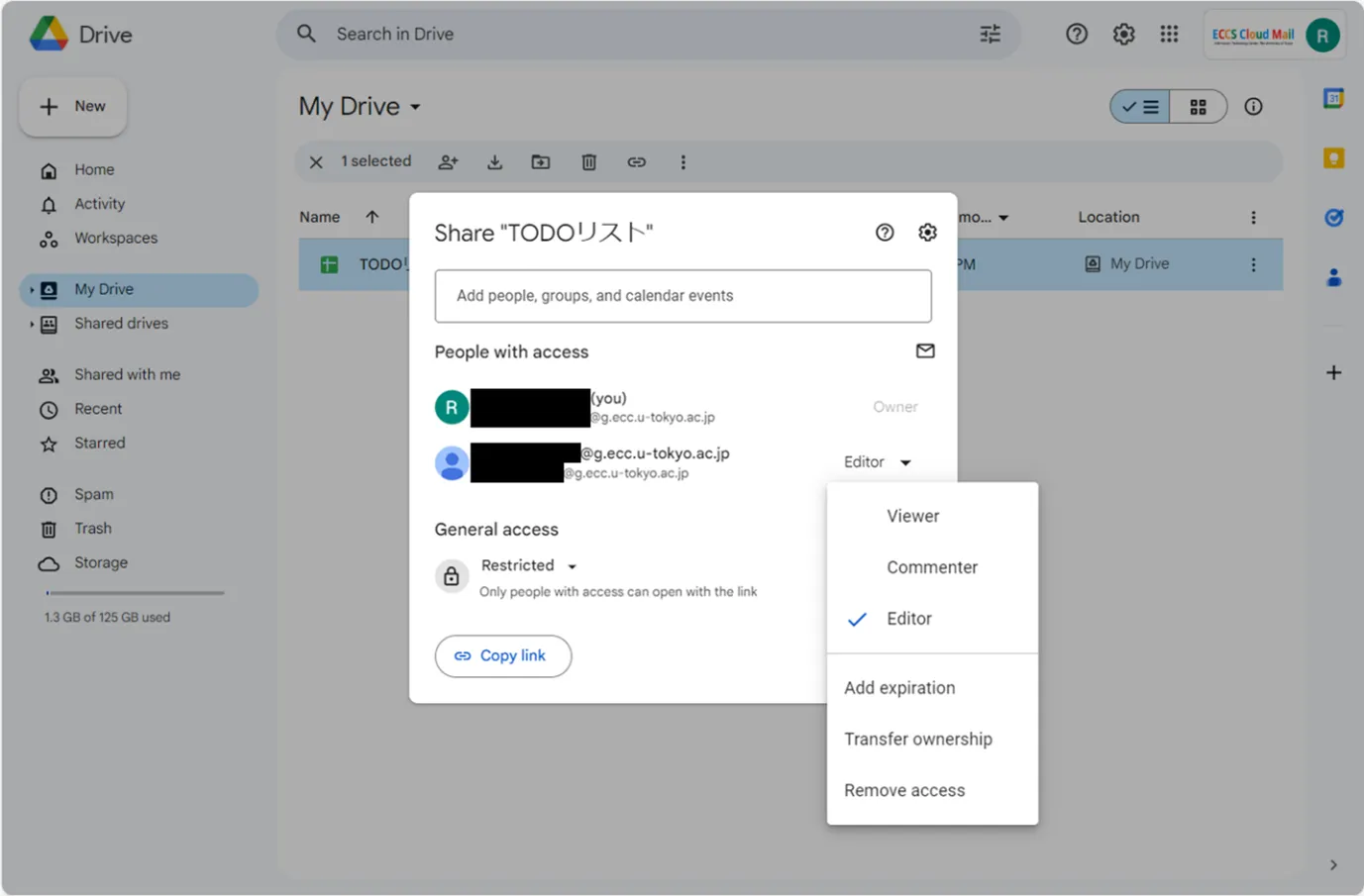Expand Shared drives tree in sidebar
Screen dimensions: 1364x896
[32, 324]
